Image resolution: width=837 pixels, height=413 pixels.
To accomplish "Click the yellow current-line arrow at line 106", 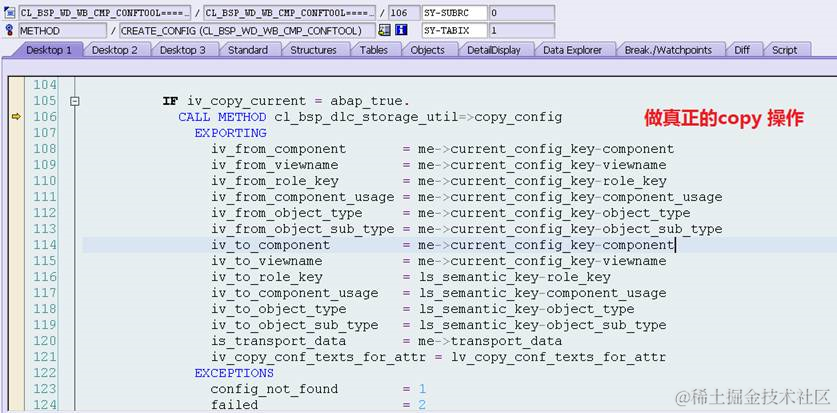I will 16,116.
